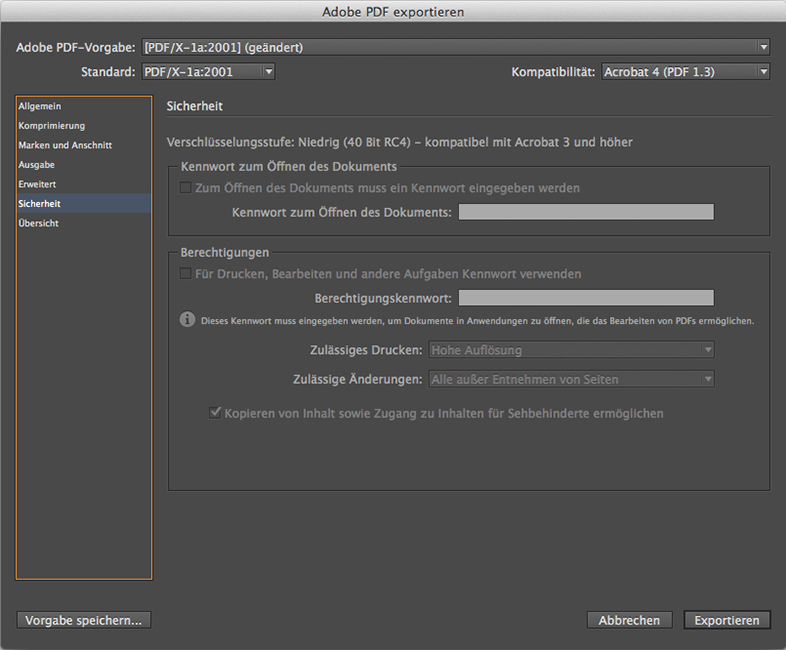Toggle password for printing and editing checkbox
Viewport: 786px width, 650px height.
coord(185,274)
